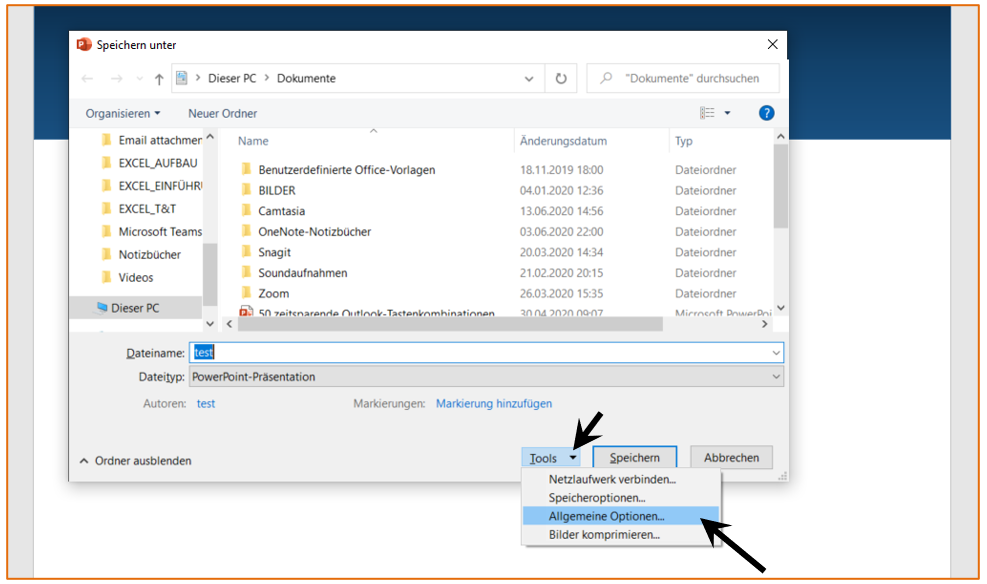Choose Allgemeine Optionen... menu entry

[621, 516]
